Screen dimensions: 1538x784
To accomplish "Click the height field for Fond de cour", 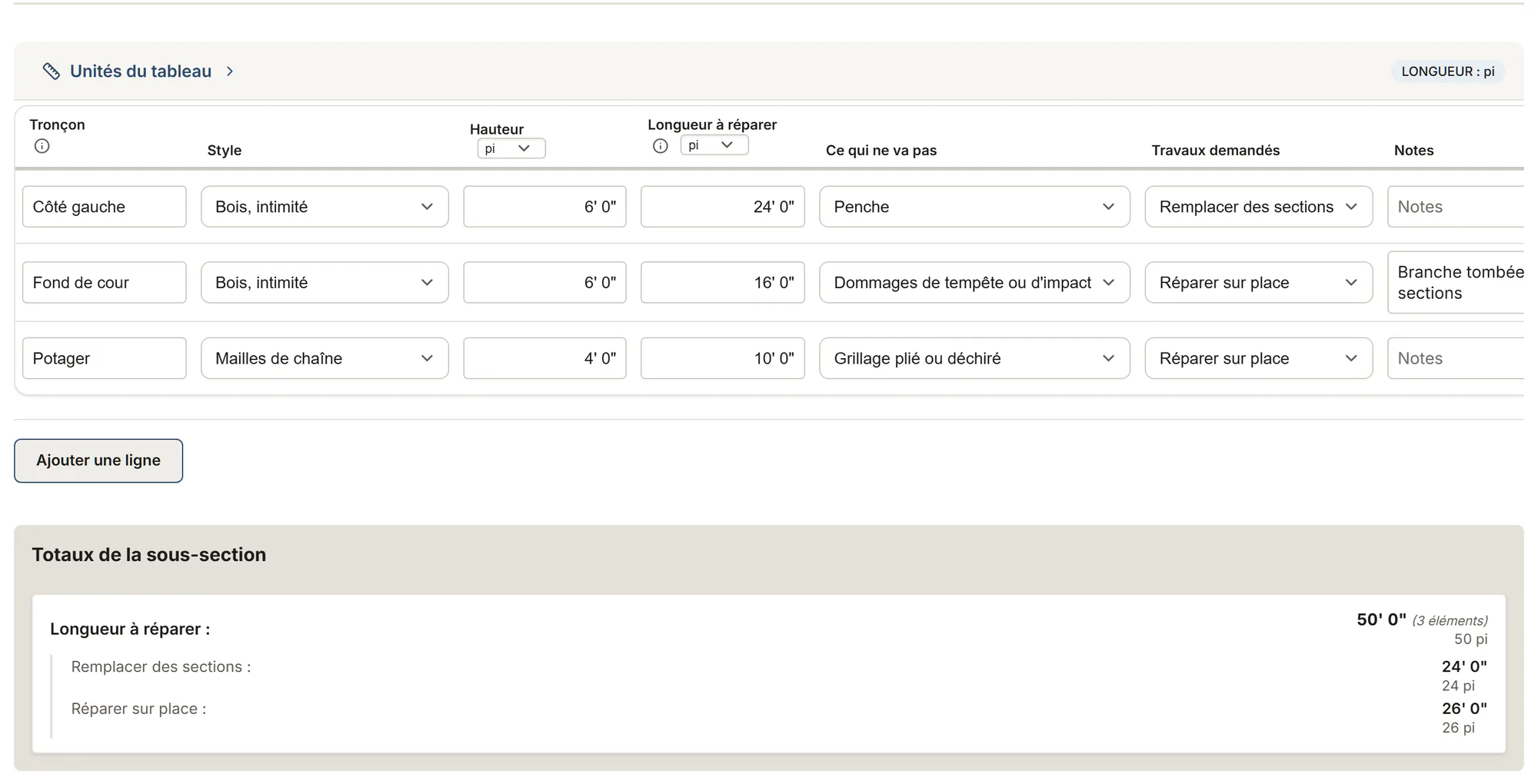I will coord(544,283).
